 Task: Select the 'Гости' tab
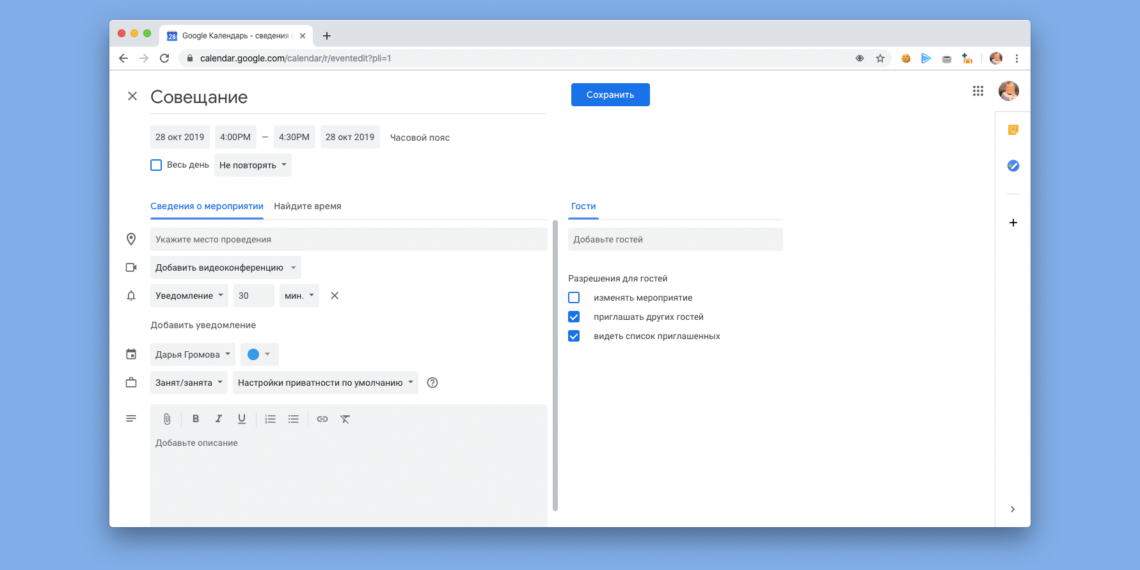(x=583, y=206)
